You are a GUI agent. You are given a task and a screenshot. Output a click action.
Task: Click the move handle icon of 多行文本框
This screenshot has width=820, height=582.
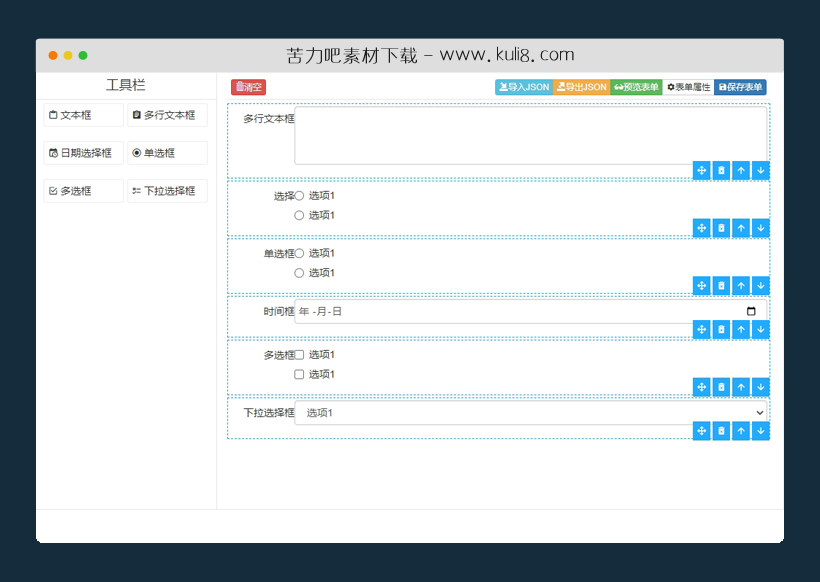(701, 170)
